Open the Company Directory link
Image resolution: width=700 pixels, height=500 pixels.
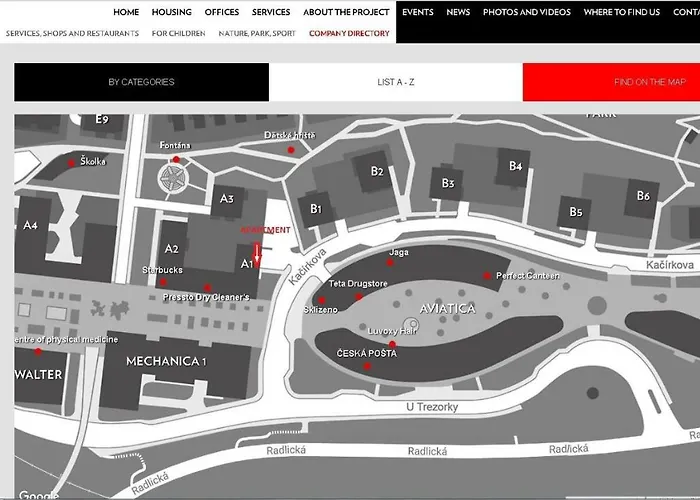[349, 33]
